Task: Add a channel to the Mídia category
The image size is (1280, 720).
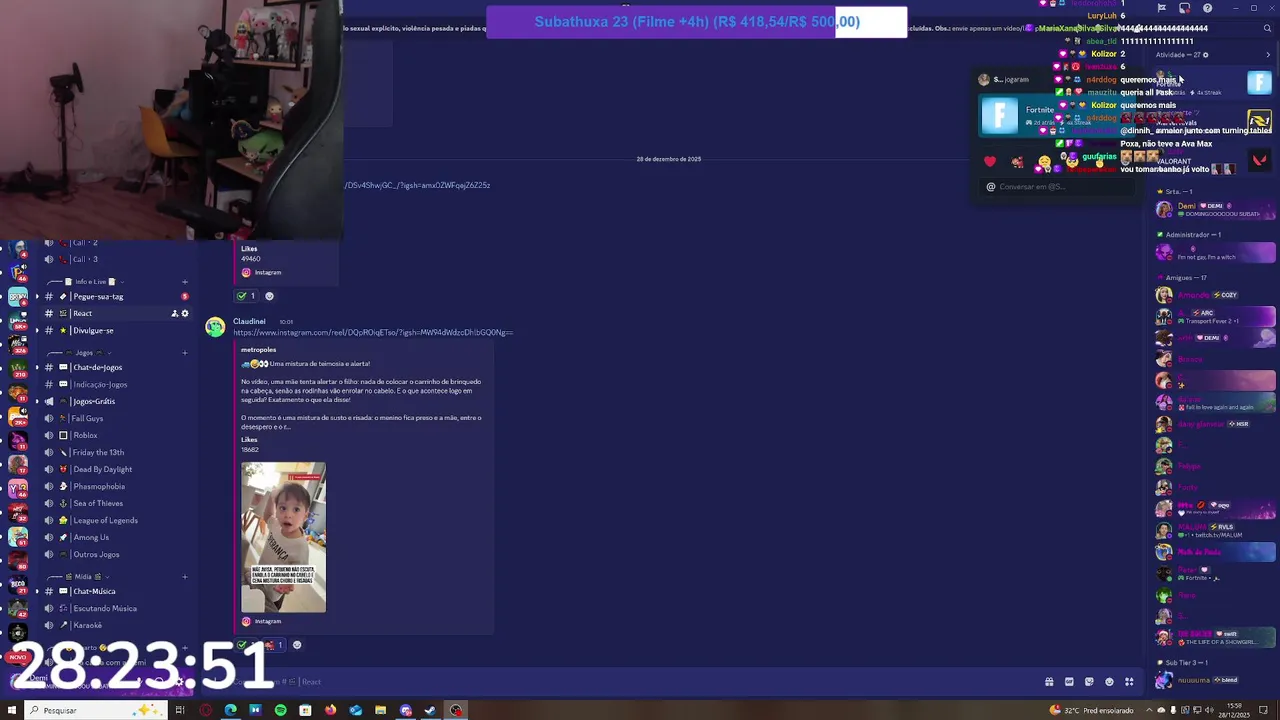Action: click(x=185, y=577)
